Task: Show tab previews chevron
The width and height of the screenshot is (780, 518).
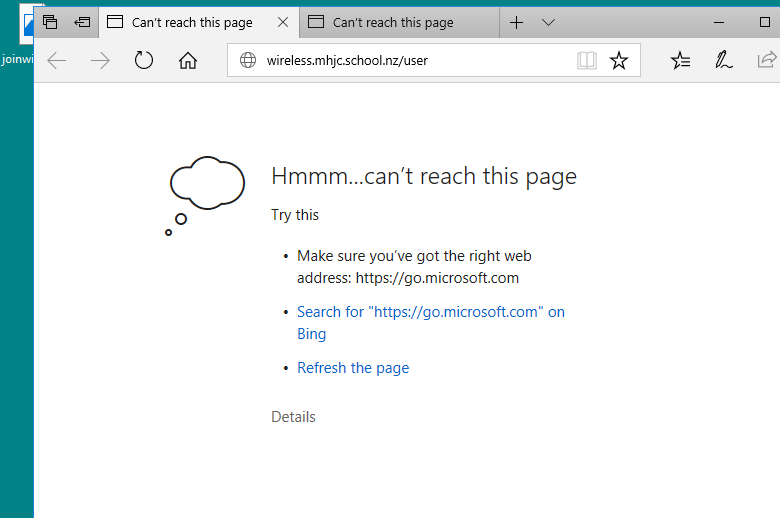Action: pos(548,22)
